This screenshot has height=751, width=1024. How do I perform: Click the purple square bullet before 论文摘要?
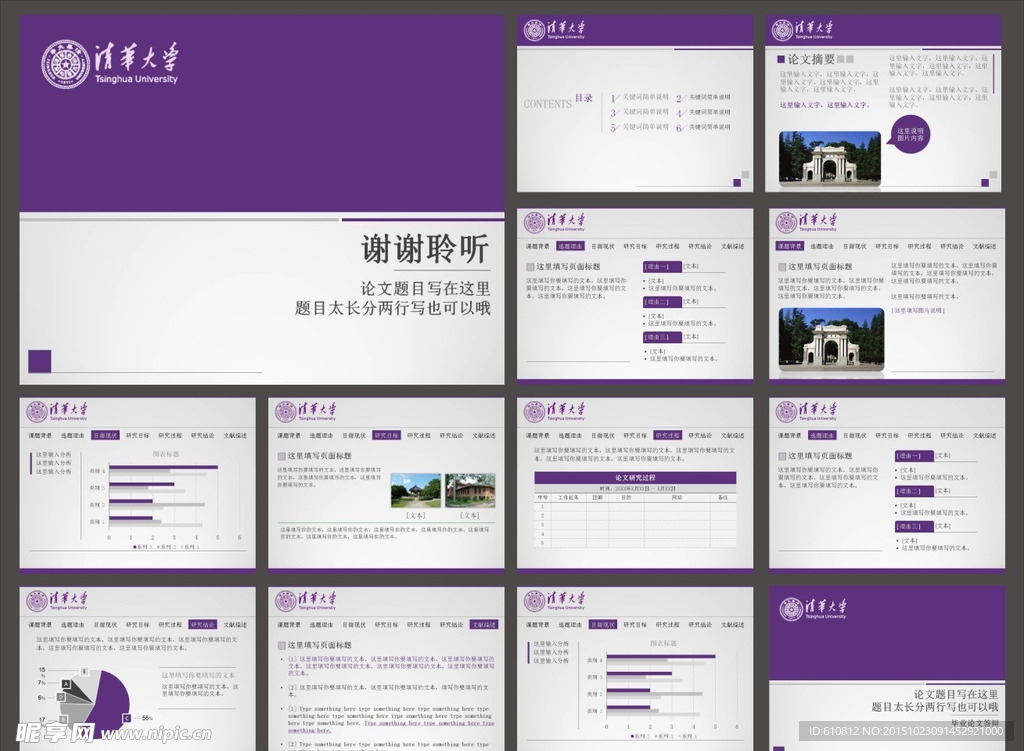pos(780,59)
